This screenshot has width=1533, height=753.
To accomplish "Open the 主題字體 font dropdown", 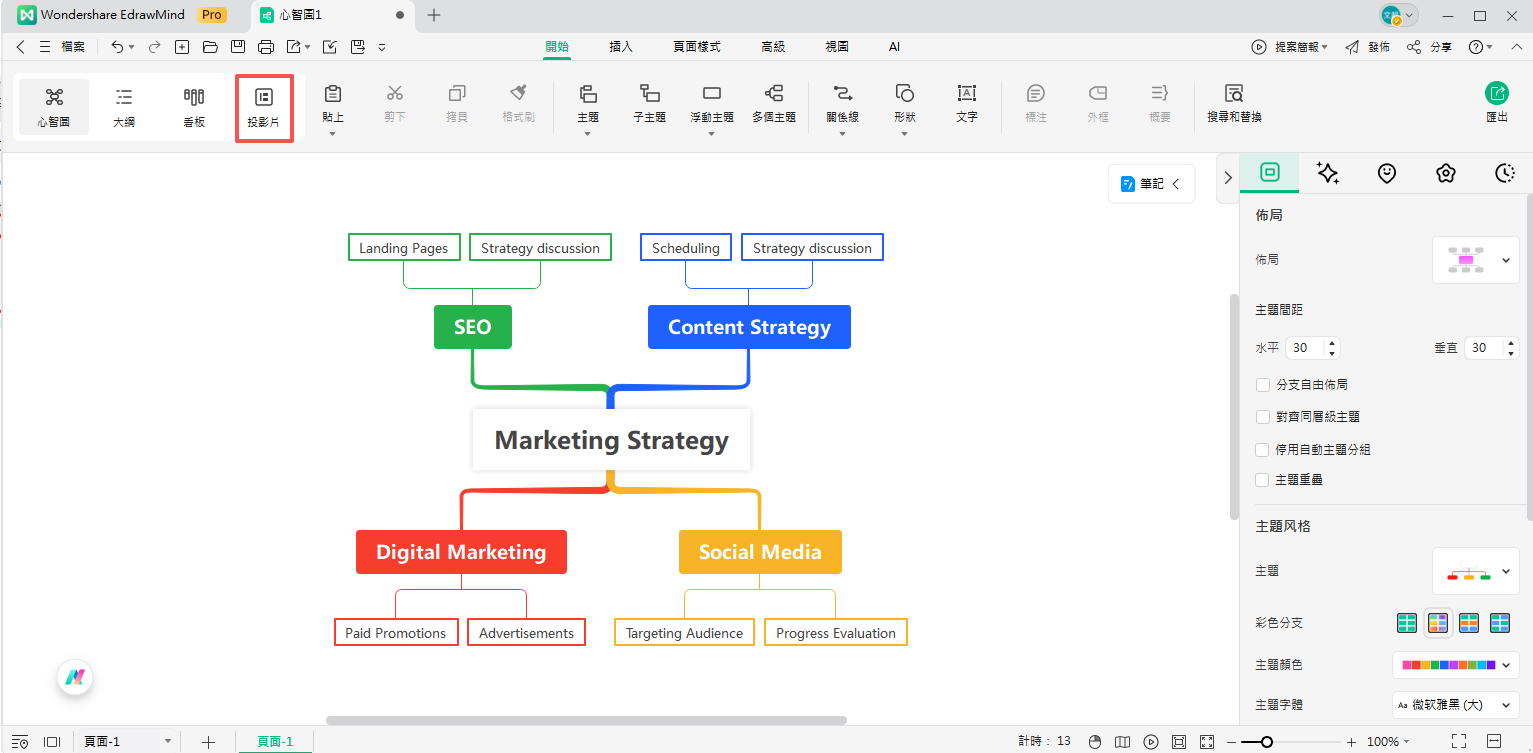I will pyautogui.click(x=1455, y=705).
